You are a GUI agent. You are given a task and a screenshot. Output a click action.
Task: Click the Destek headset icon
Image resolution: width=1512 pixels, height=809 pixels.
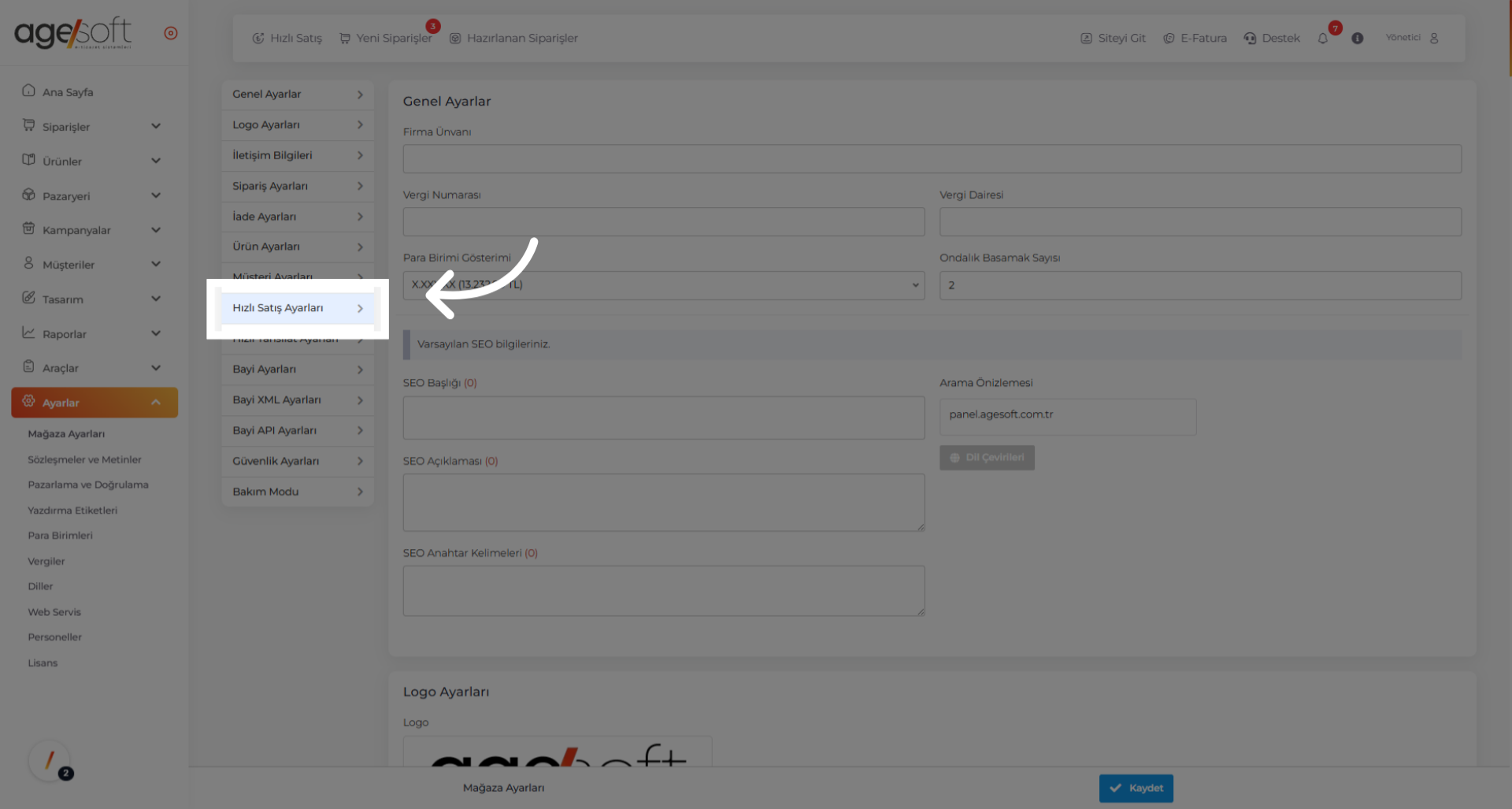pyautogui.click(x=1250, y=38)
